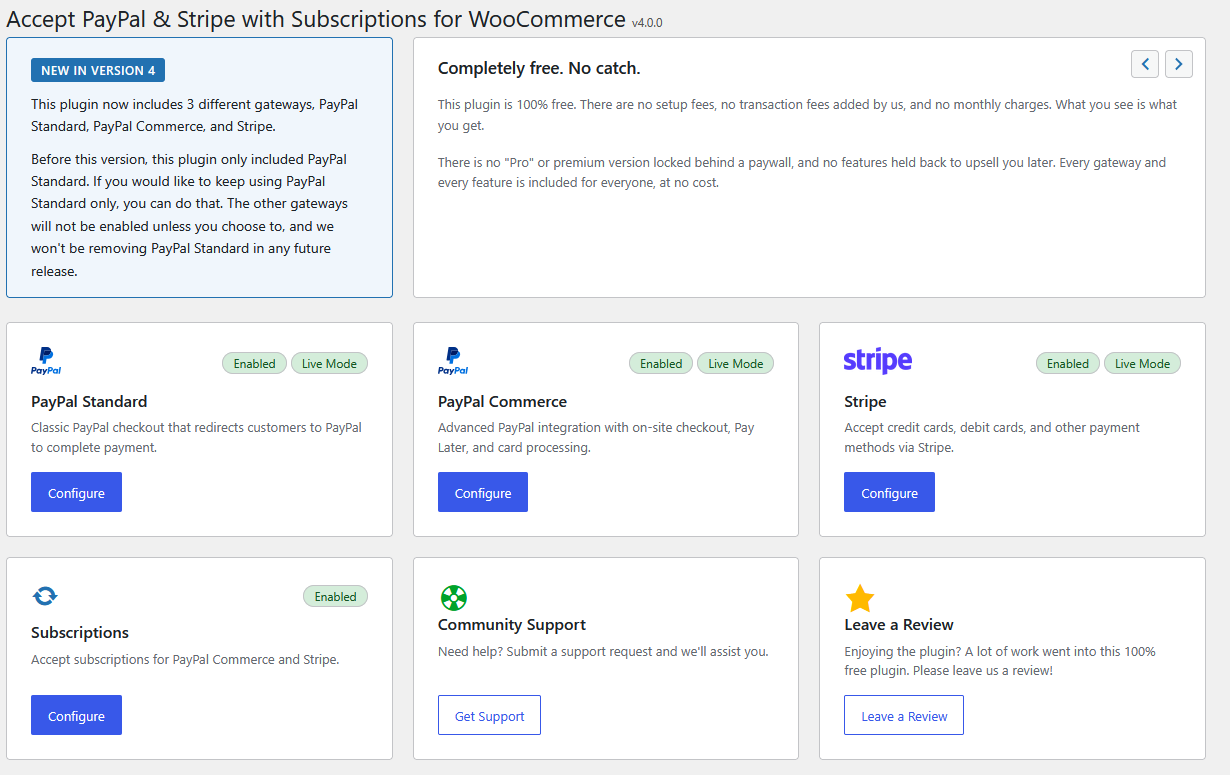1230x775 pixels.
Task: Click Live Mode badge on PayPal Commerce card
Action: (x=735, y=364)
